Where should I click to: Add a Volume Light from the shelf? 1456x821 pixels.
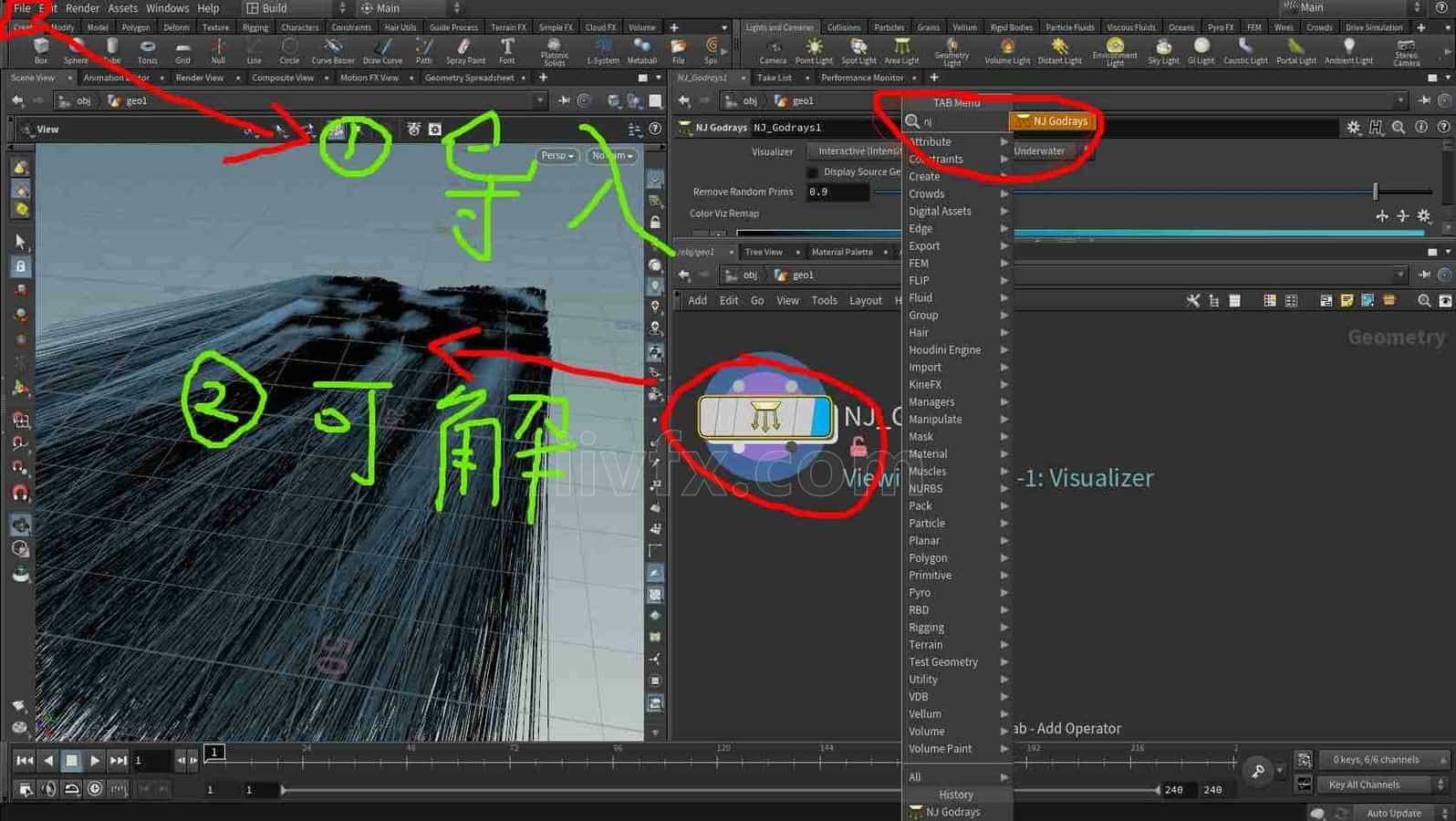click(1007, 51)
